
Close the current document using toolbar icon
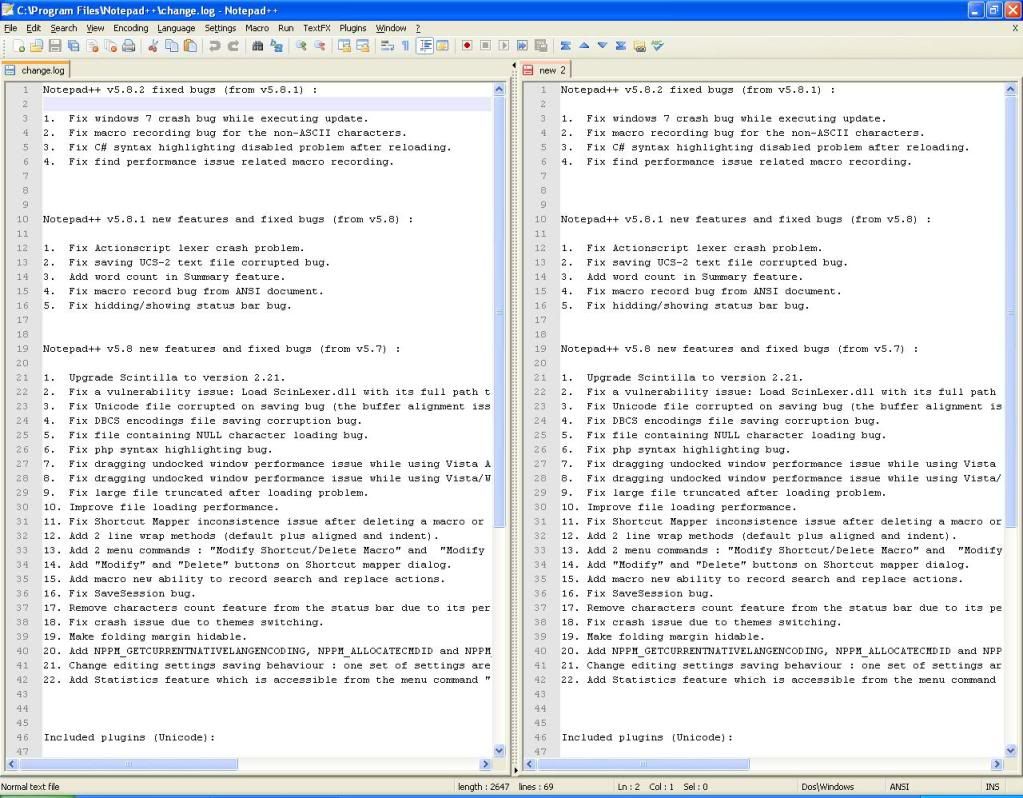[92, 46]
